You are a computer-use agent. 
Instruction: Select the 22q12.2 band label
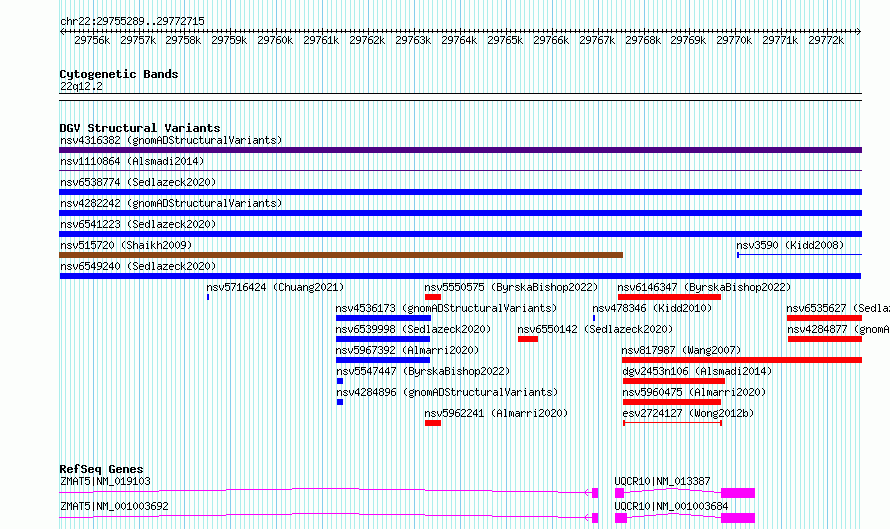coord(81,86)
